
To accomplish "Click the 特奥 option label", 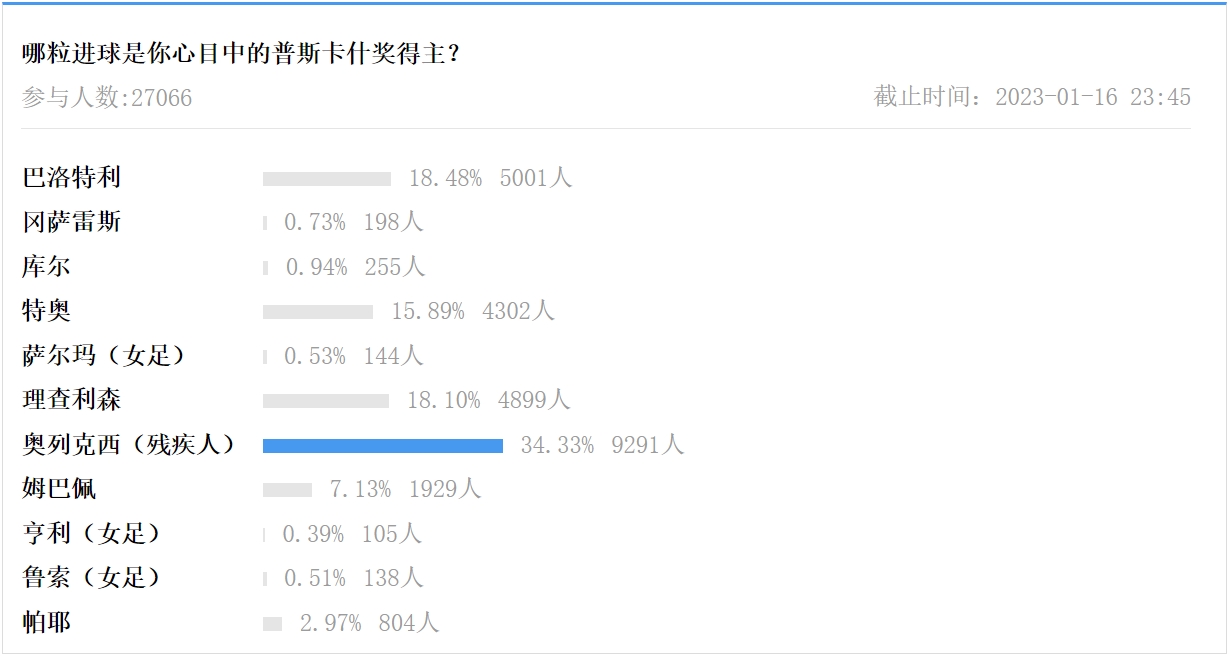I will click(47, 311).
